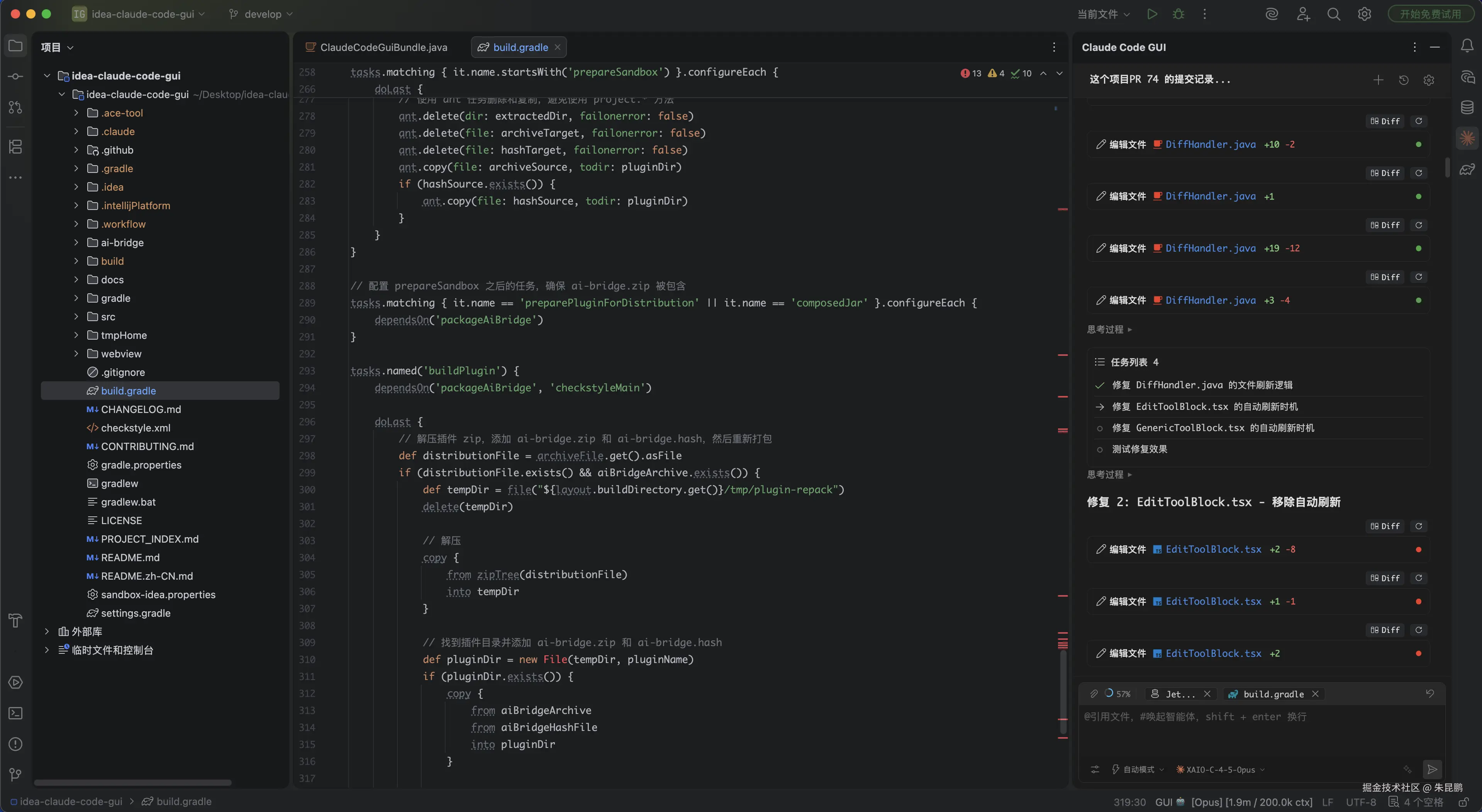Remove the build.gradle context chip in the chat input
The image size is (1482, 812).
pyautogui.click(x=1315, y=694)
